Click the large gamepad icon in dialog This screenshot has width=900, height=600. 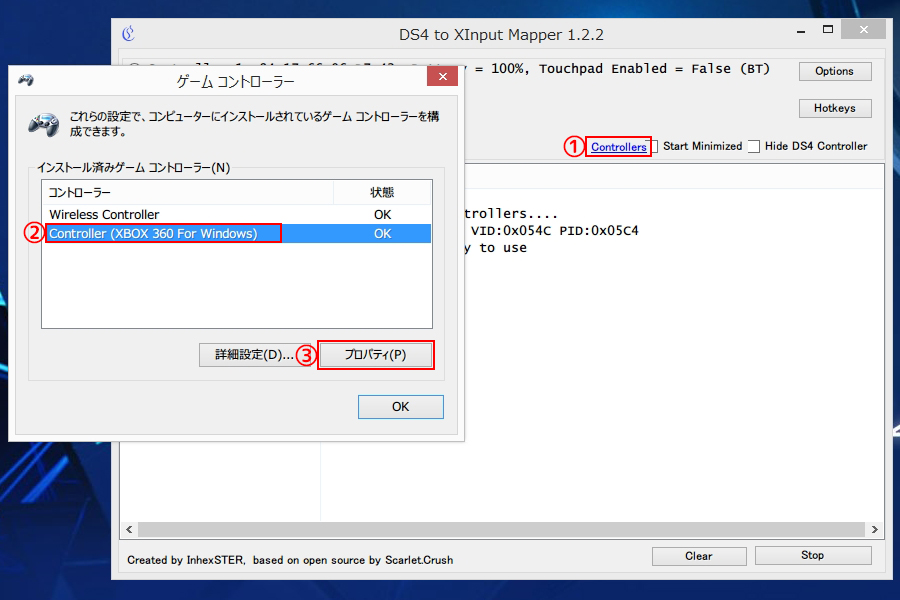[x=44, y=124]
